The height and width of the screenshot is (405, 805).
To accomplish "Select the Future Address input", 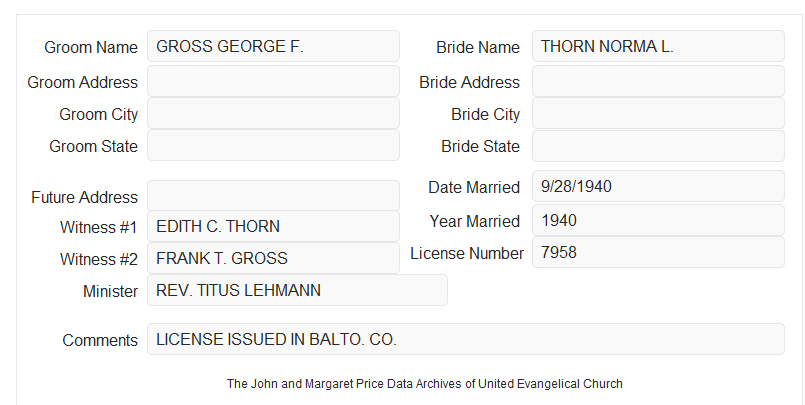I will point(273,196).
